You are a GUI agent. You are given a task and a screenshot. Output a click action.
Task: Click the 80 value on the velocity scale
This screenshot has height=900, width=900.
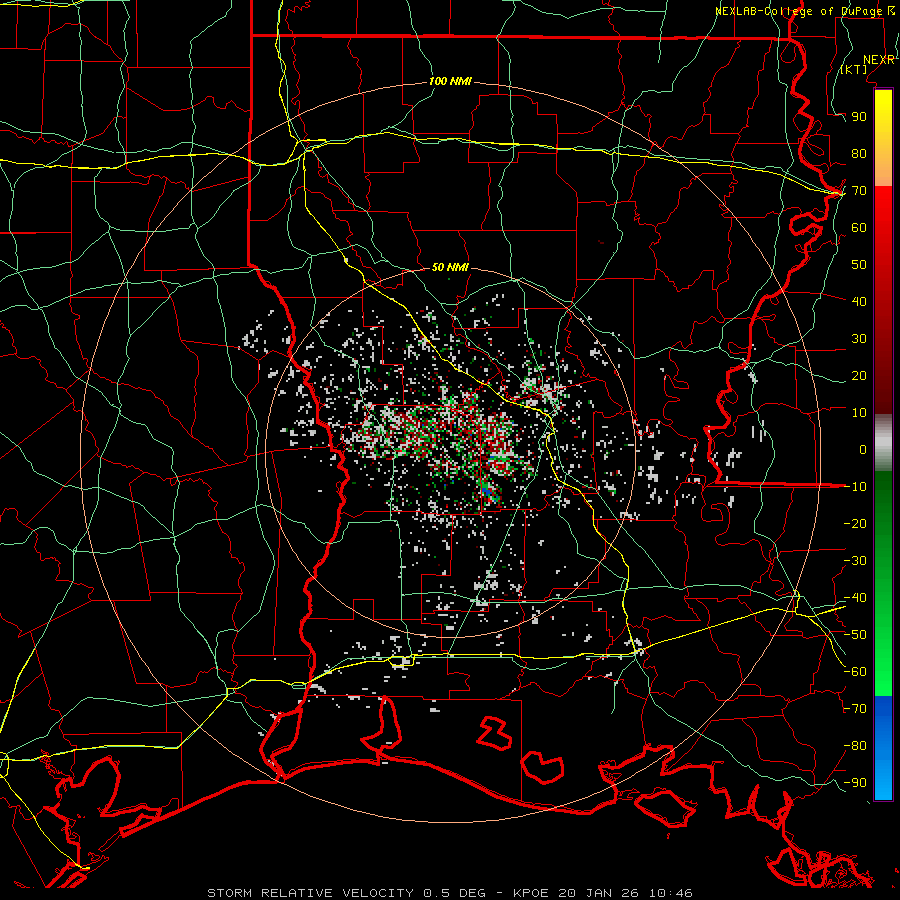(x=859, y=154)
